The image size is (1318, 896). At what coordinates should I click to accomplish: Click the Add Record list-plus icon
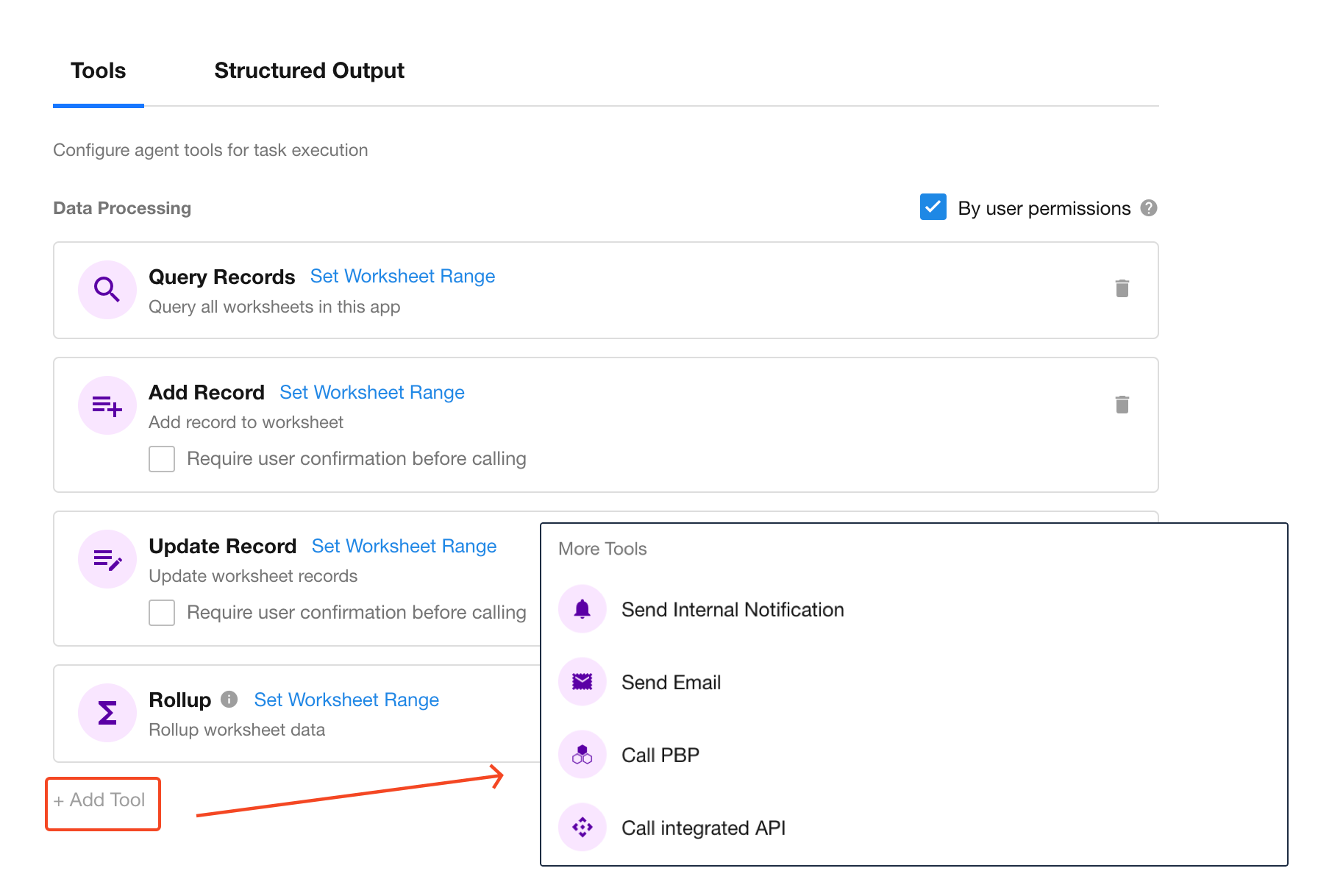107,405
